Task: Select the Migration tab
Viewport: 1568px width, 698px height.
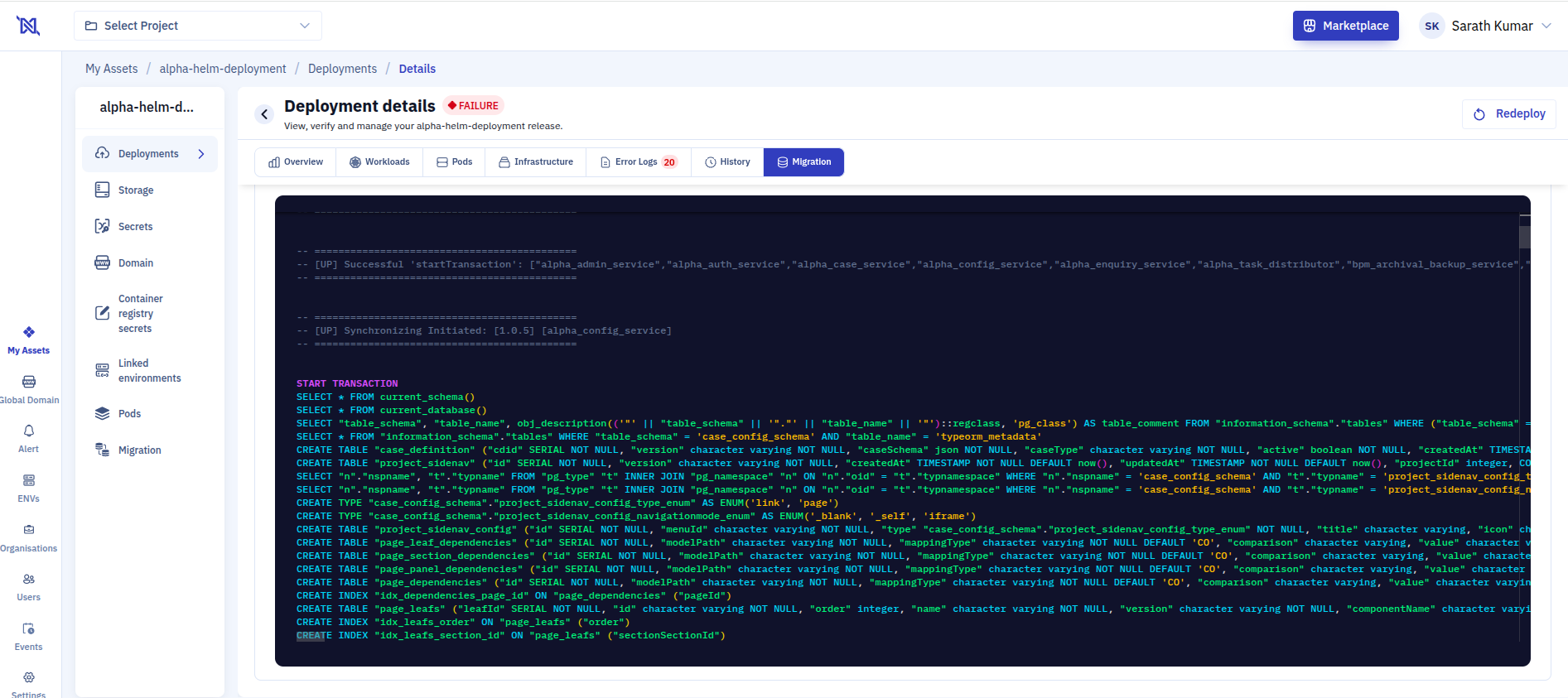Action: click(803, 162)
